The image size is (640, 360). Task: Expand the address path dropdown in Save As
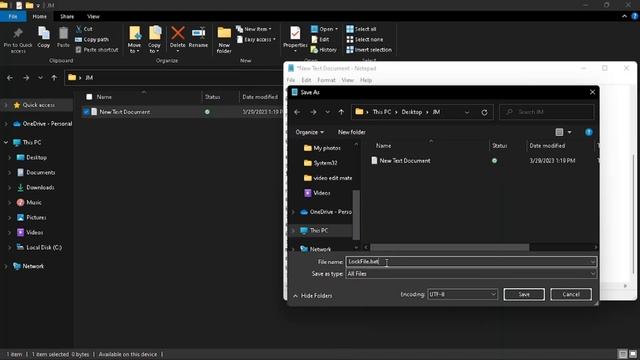tap(467, 112)
